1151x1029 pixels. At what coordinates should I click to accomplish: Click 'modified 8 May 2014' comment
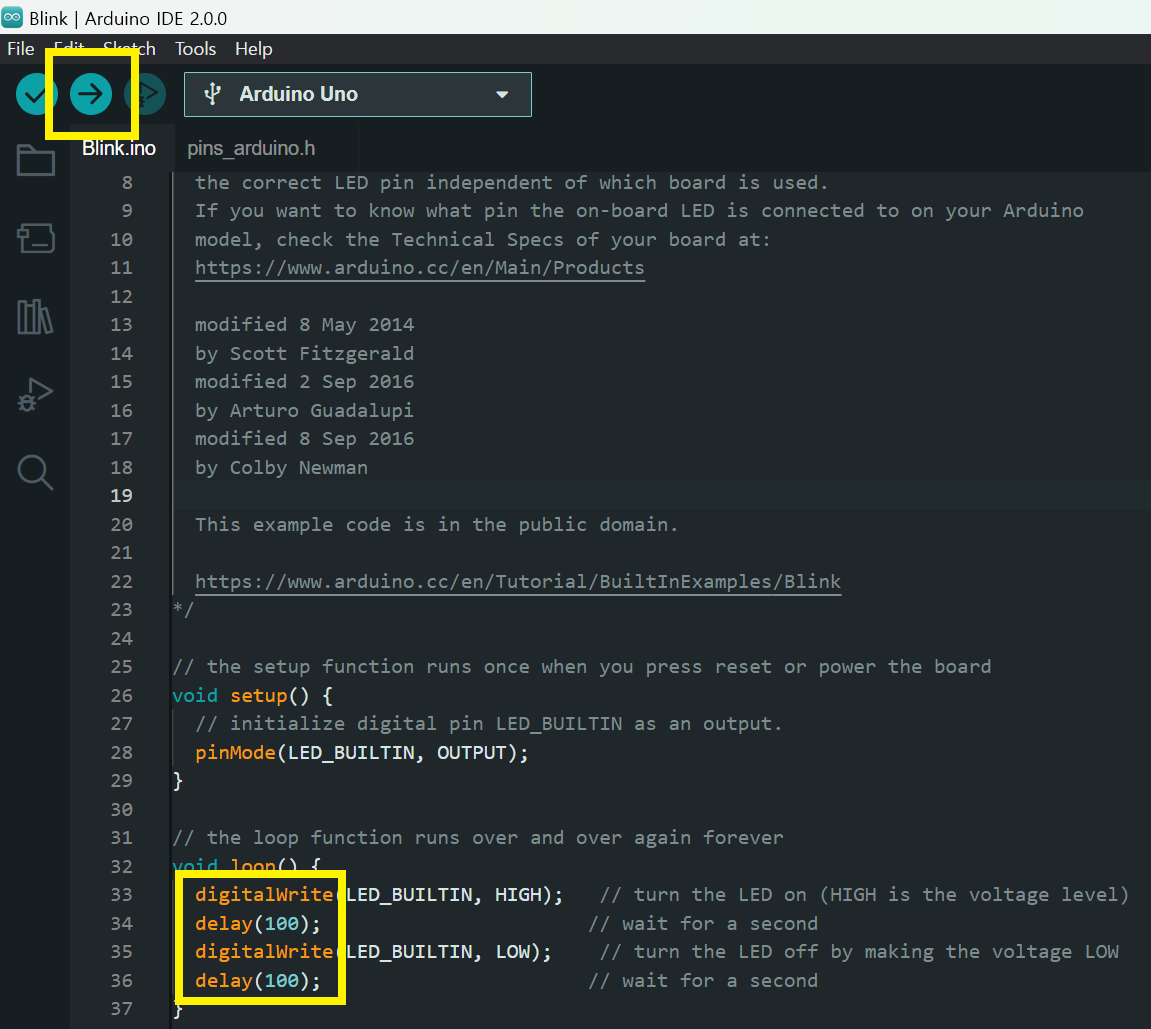pyautogui.click(x=304, y=325)
